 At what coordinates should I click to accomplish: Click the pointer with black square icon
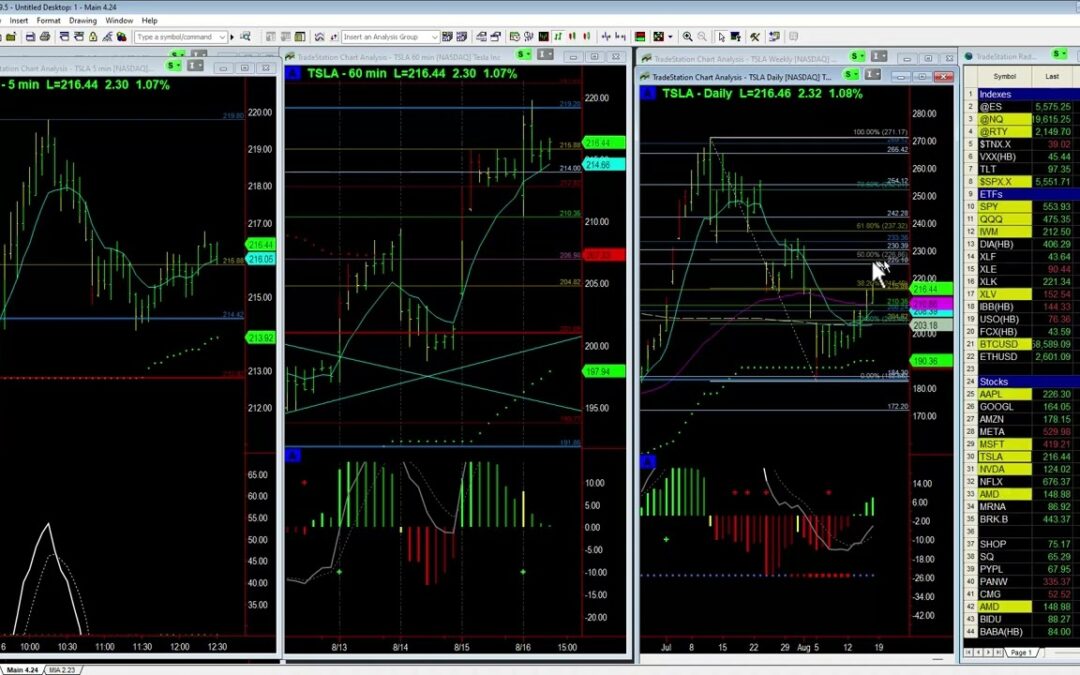[x=736, y=37]
